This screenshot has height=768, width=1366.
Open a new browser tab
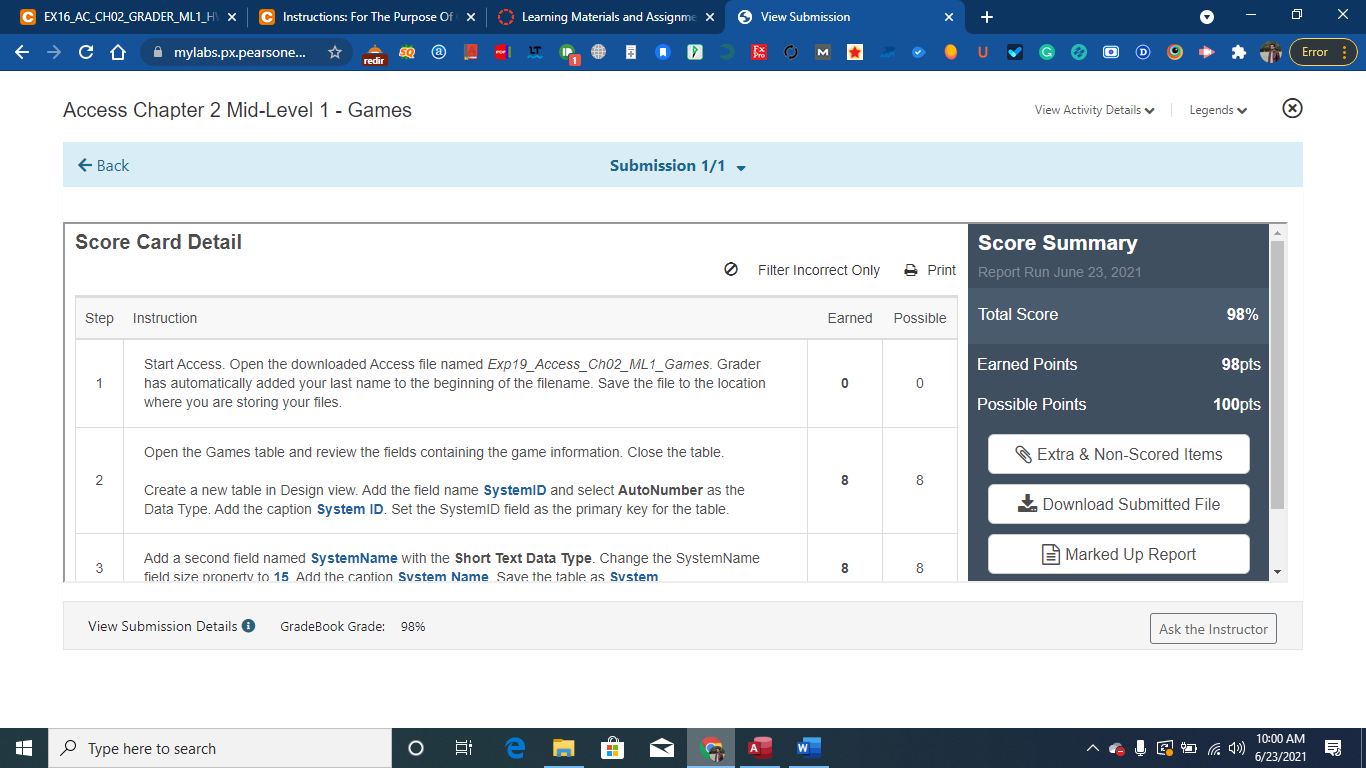[x=987, y=17]
